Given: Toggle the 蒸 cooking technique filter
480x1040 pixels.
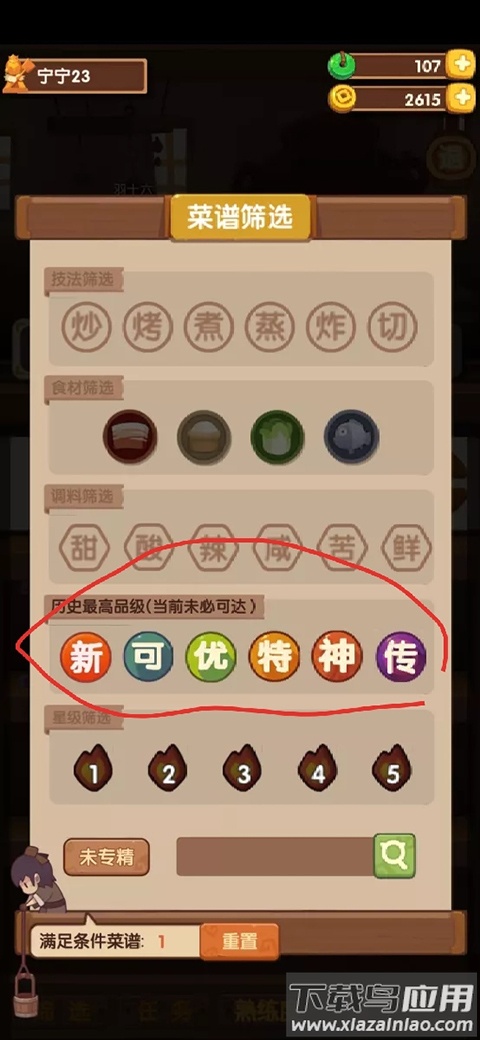Looking at the screenshot, I should pos(270,326).
